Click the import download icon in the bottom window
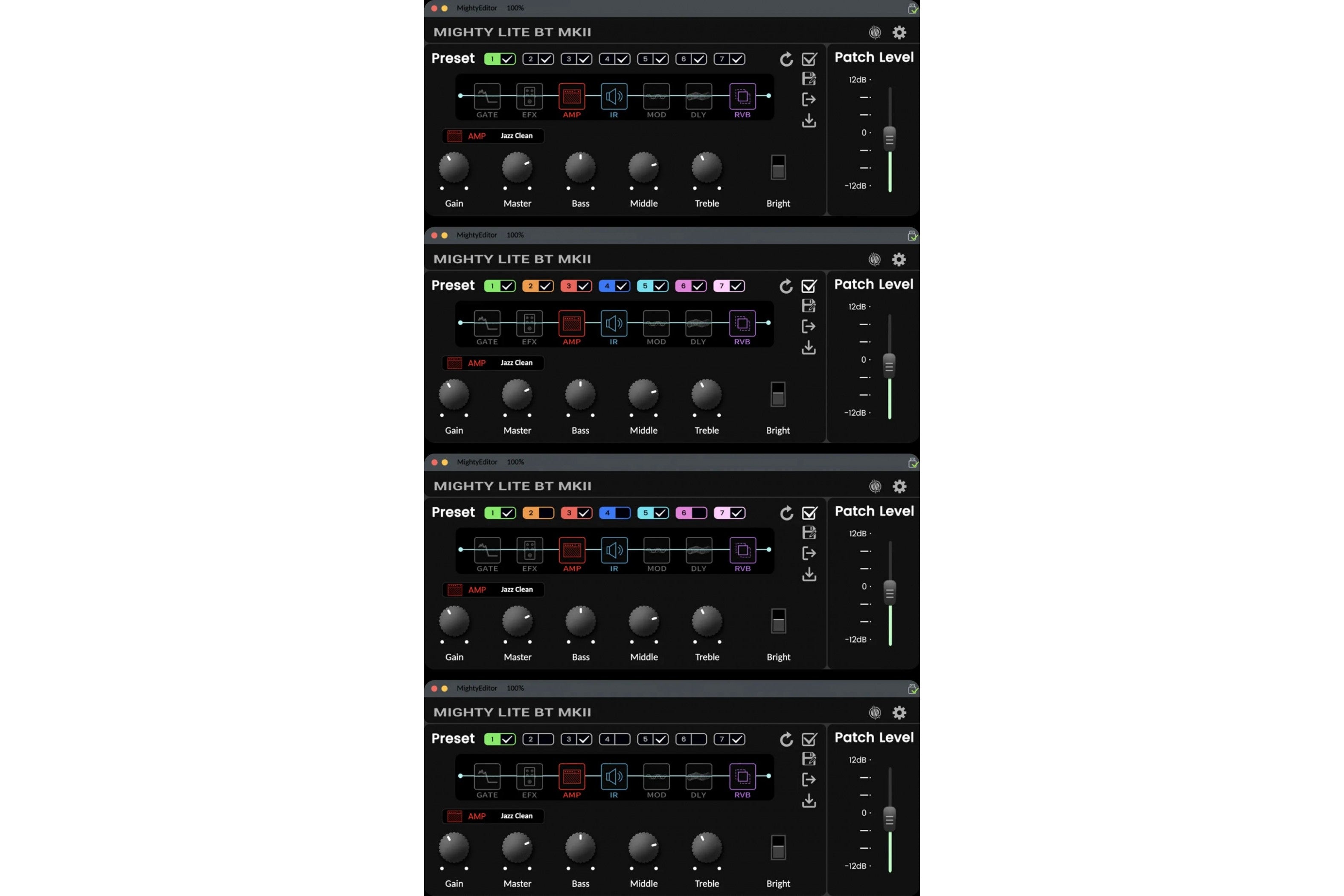The width and height of the screenshot is (1344, 896). coord(809,800)
